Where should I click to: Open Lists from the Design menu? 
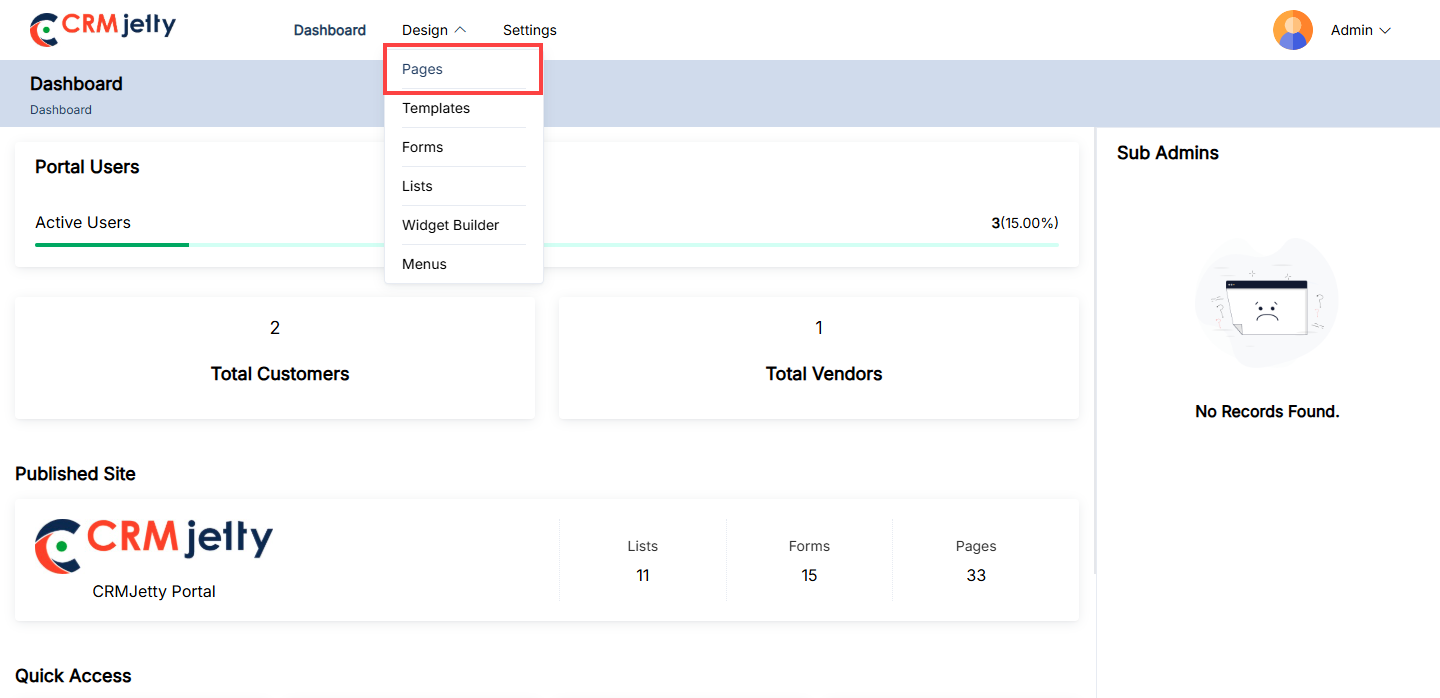click(417, 186)
